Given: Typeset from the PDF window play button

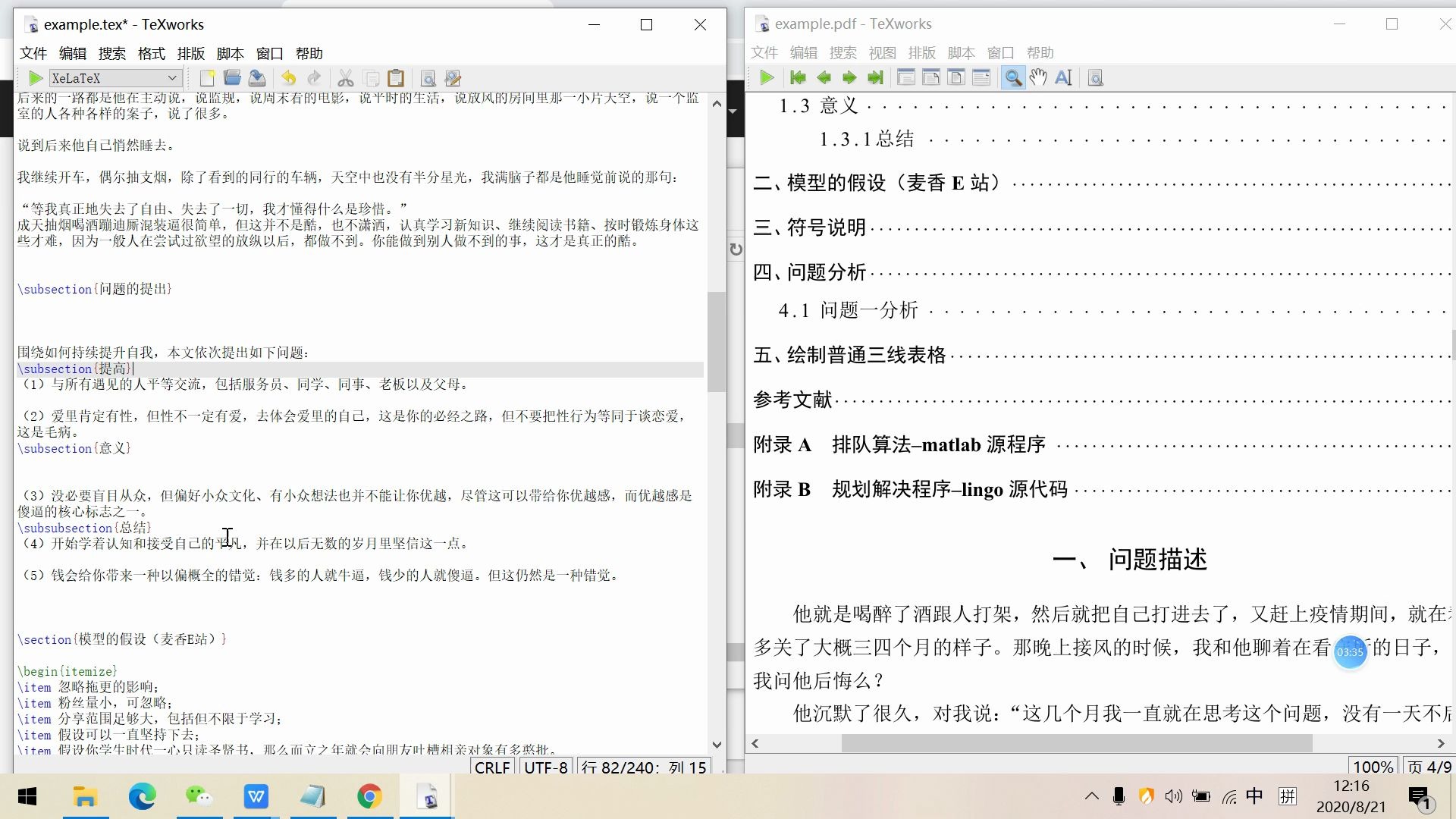Looking at the screenshot, I should [767, 77].
